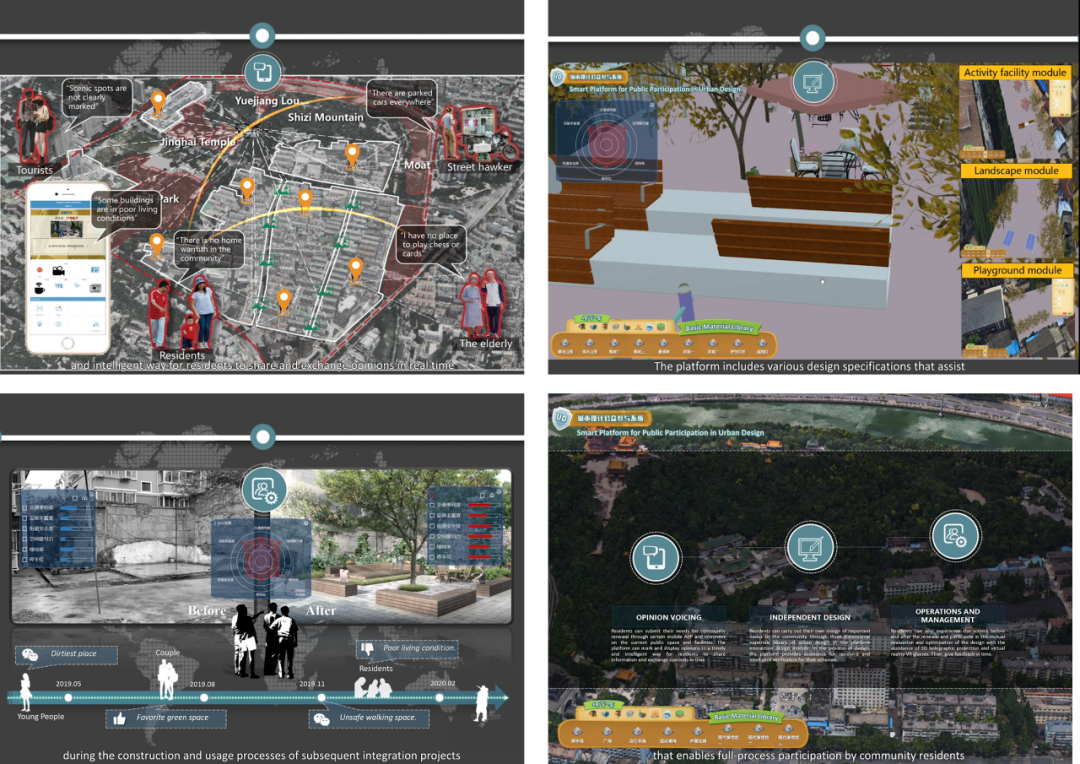Click the thumbs-down icon beside Poor living condition
The width and height of the screenshot is (1080, 764).
[366, 648]
